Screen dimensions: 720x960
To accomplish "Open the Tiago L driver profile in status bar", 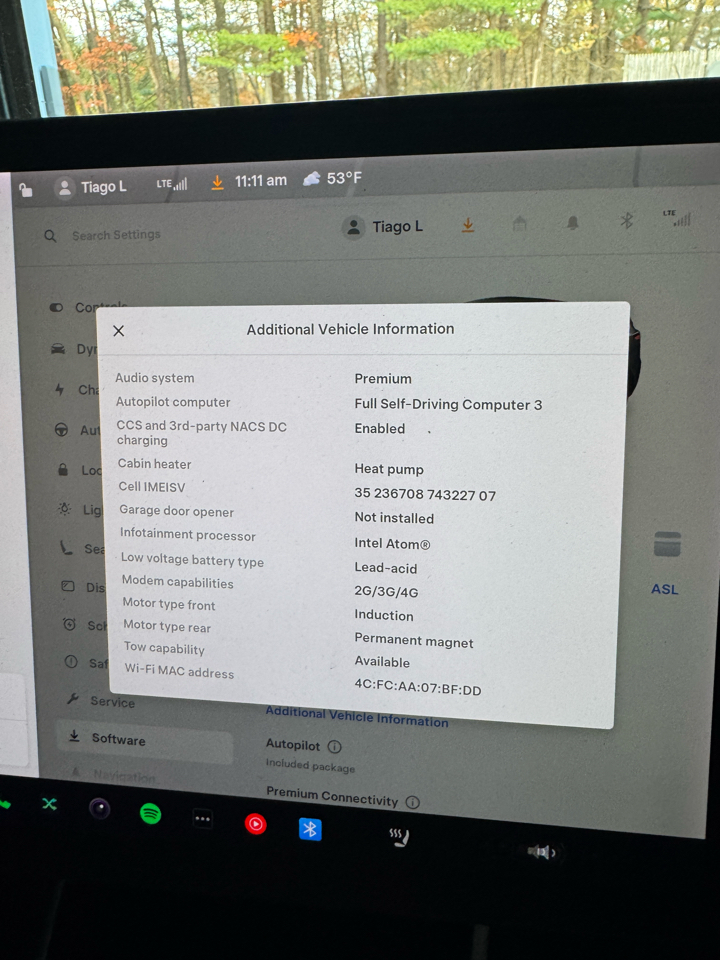I will [91, 187].
